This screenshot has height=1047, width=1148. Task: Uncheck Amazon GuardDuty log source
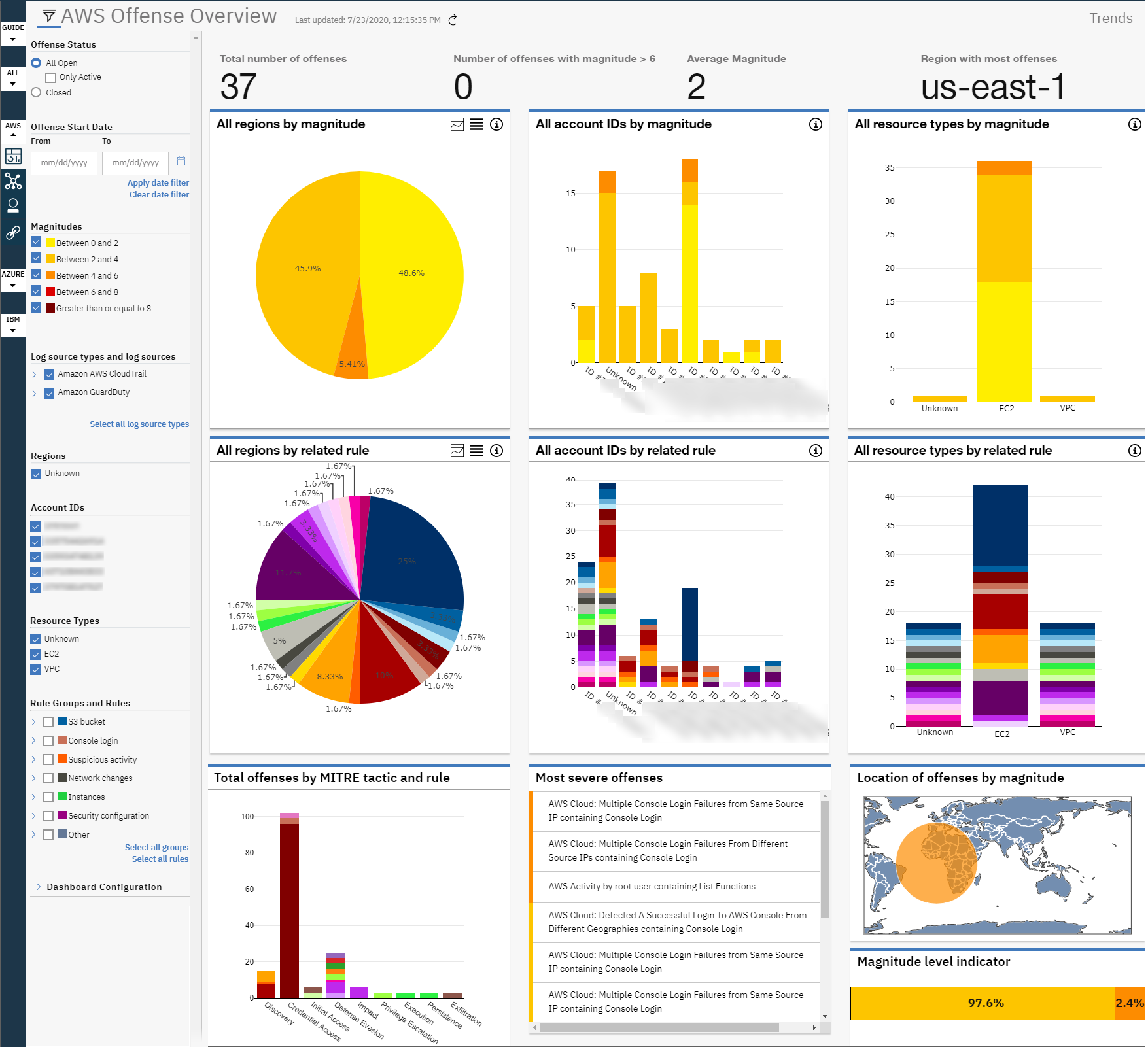point(49,393)
